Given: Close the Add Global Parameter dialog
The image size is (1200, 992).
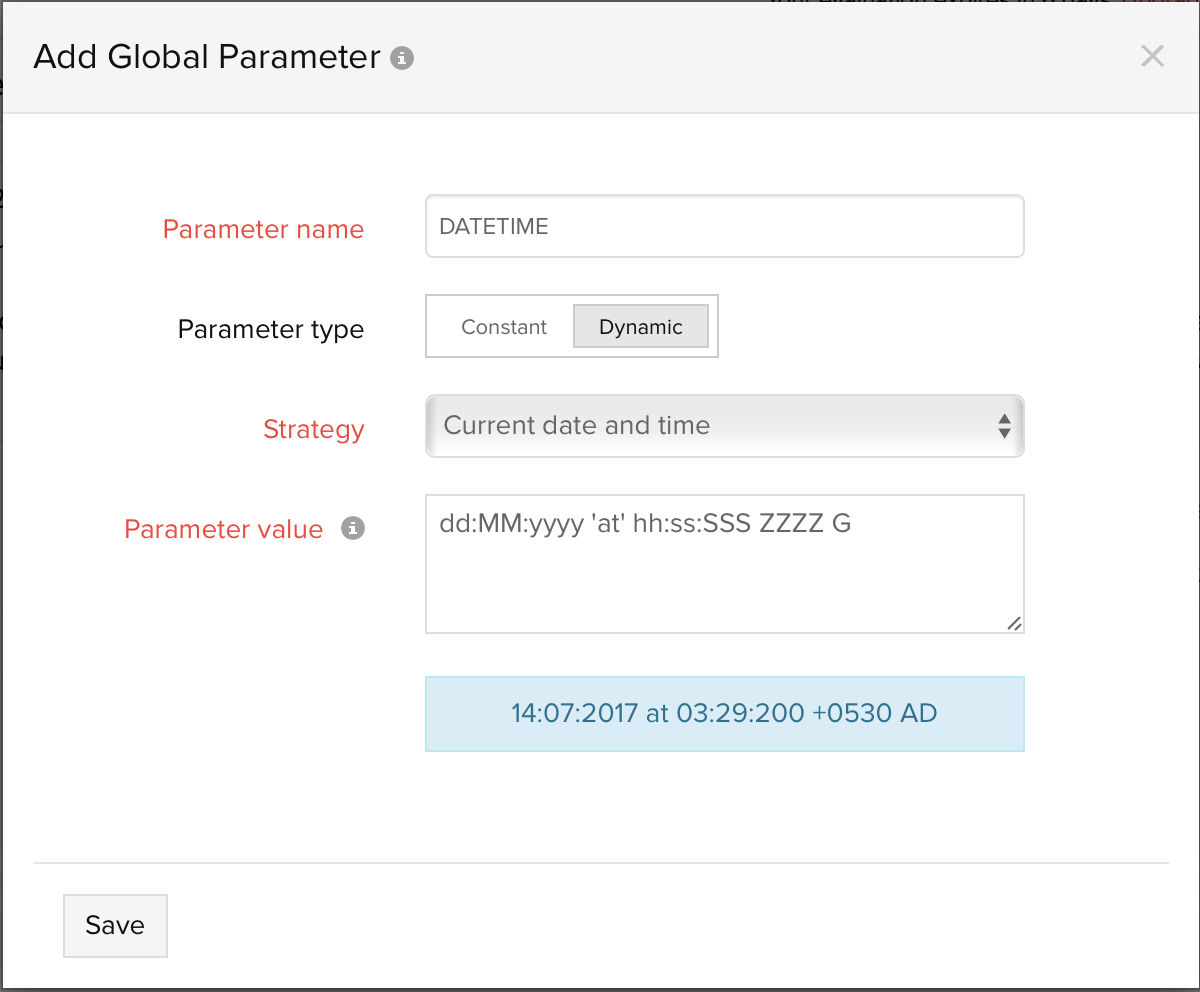Looking at the screenshot, I should click(1152, 56).
